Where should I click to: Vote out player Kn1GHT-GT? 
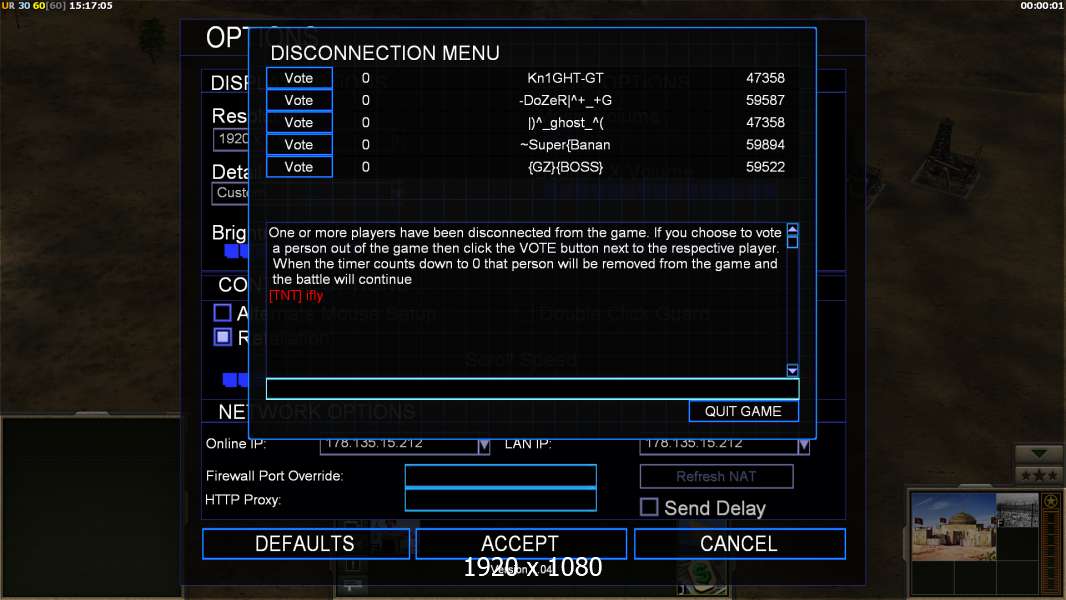pyautogui.click(x=299, y=78)
